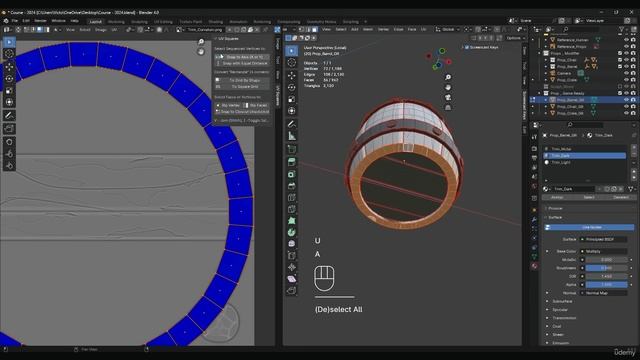
Task: Select the Move tool in 3D viewport toolbar
Action: 291,76
